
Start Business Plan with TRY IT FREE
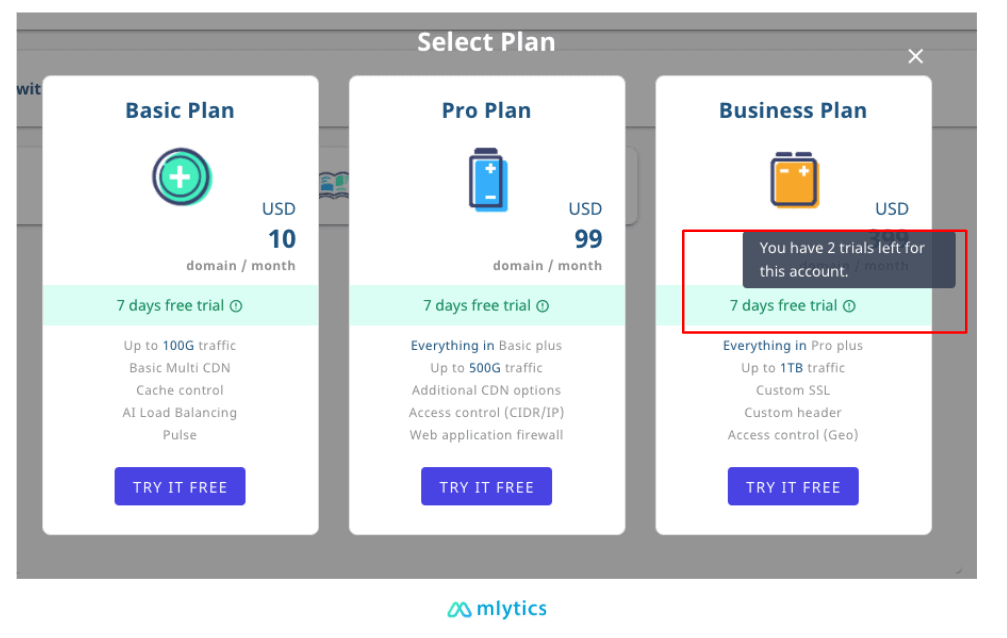tap(792, 486)
